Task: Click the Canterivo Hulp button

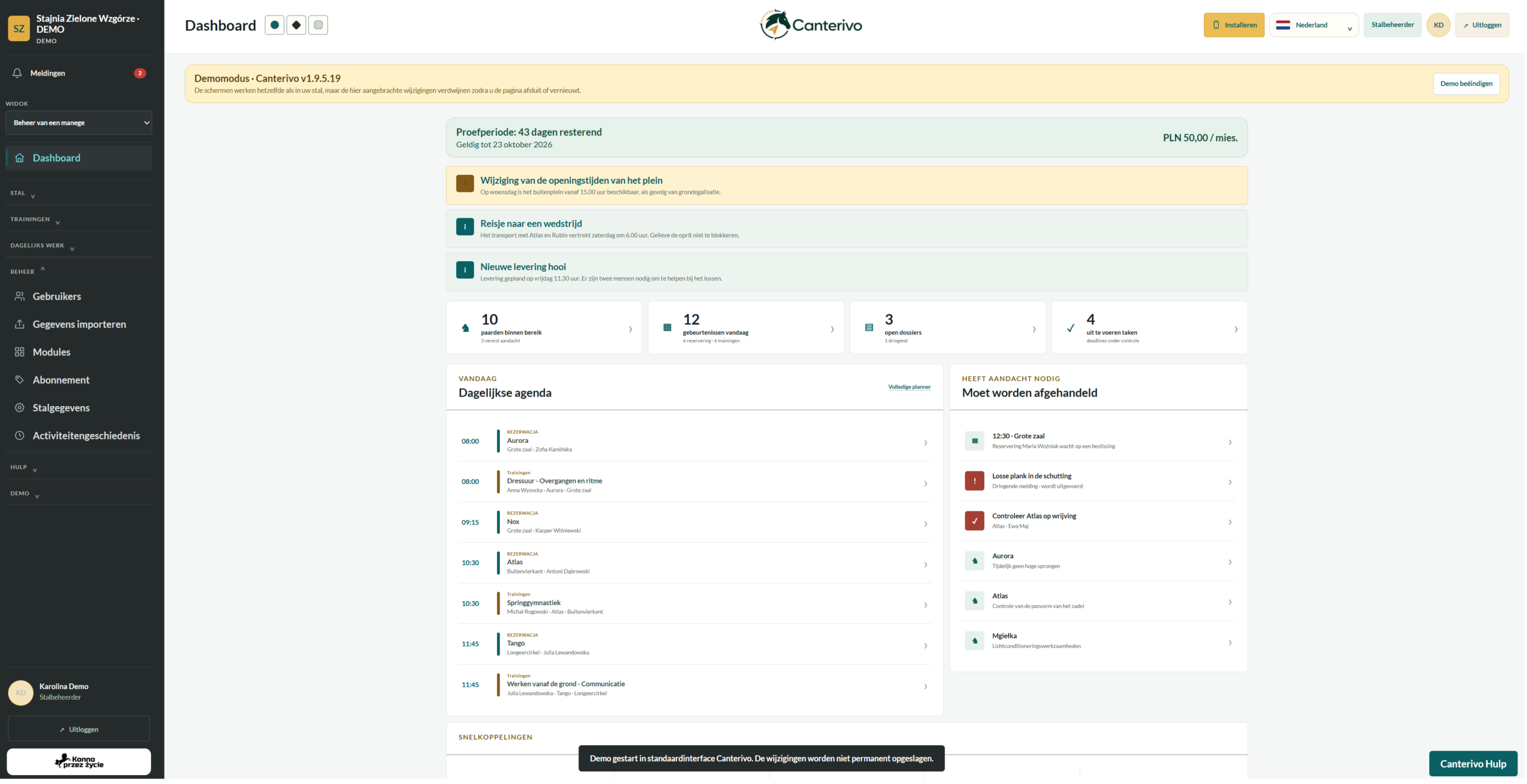Action: [x=1475, y=765]
